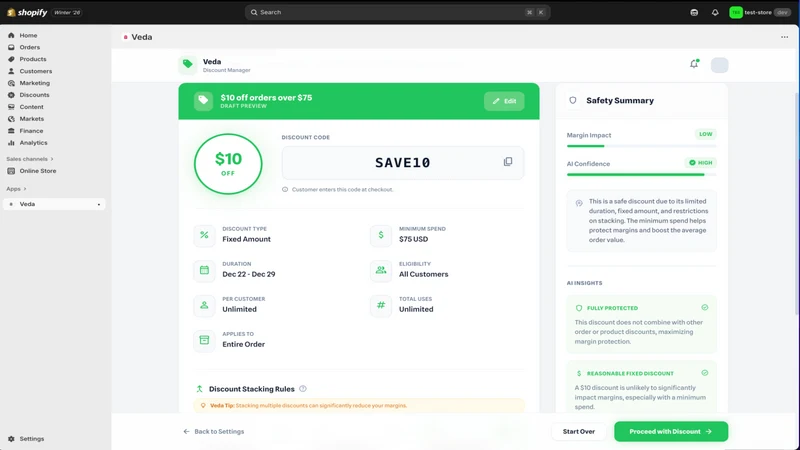The height and width of the screenshot is (450, 800).
Task: Click the $75 USD minimum spend value
Action: [x=413, y=239]
